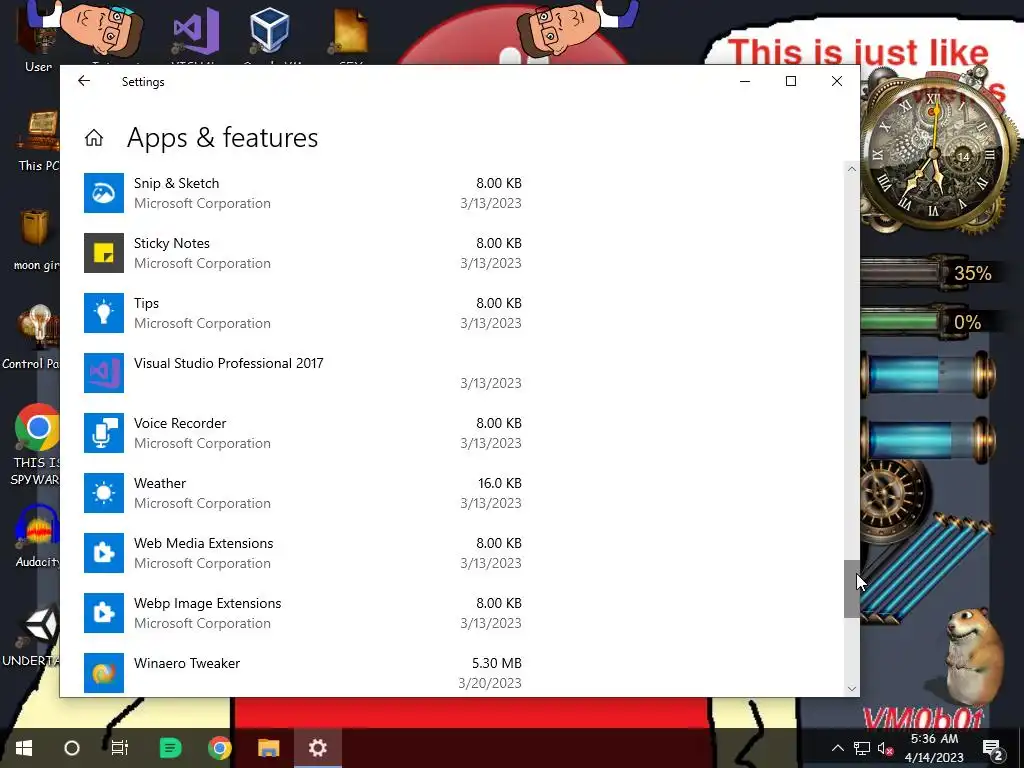Image resolution: width=1024 pixels, height=768 pixels.
Task: Click the Weather size 16.0 KB
Action: (500, 483)
